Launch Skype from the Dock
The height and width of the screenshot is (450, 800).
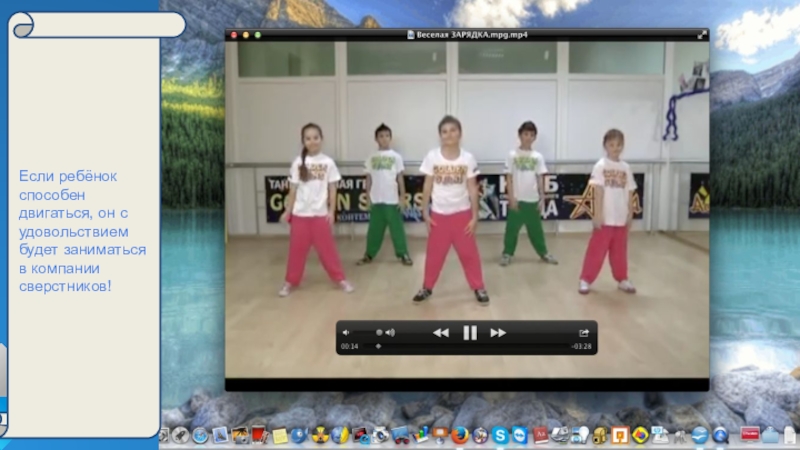pyautogui.click(x=499, y=435)
